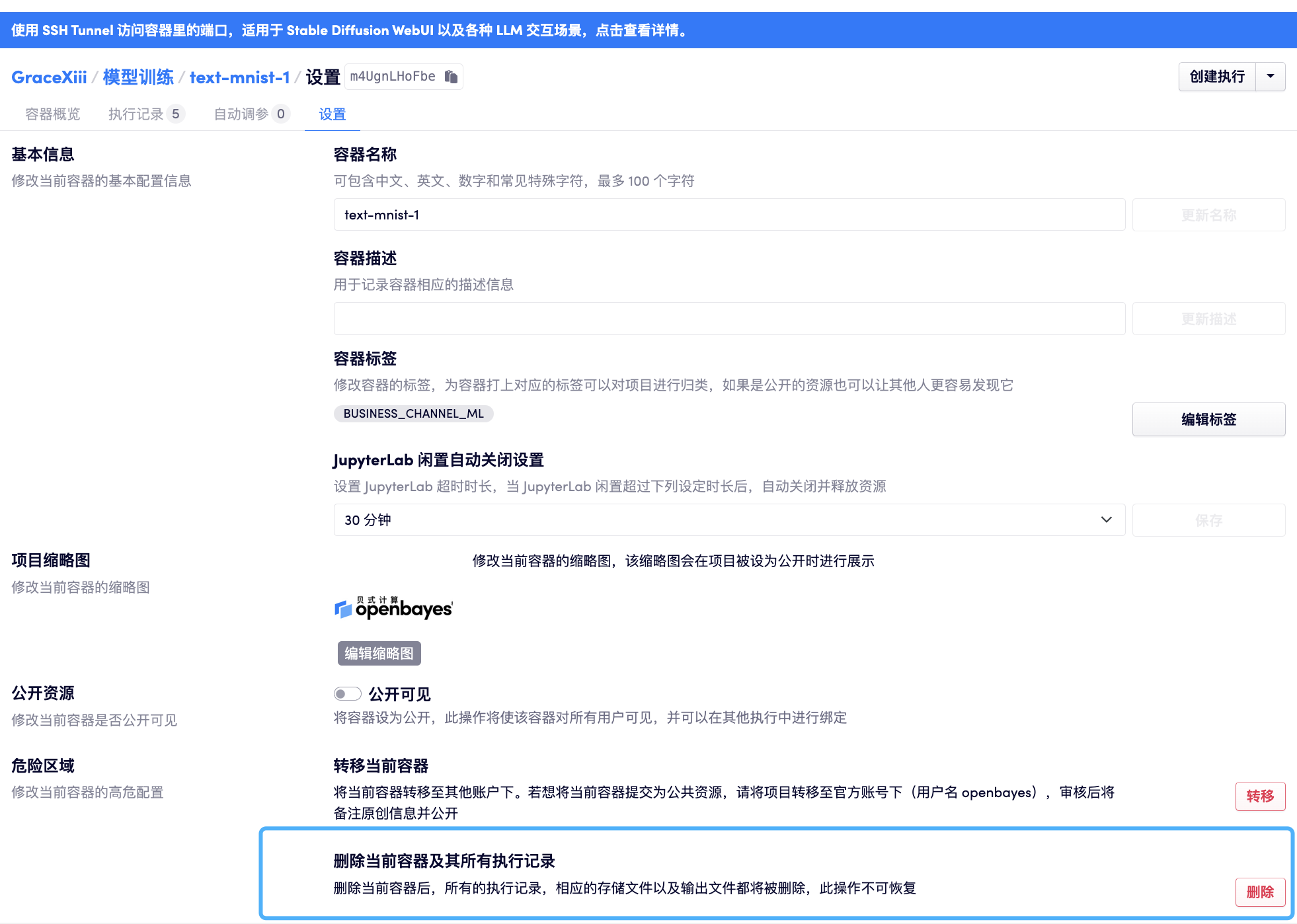Click the 保存 button for JupyterLab settings
The image size is (1297, 924).
1208,520
